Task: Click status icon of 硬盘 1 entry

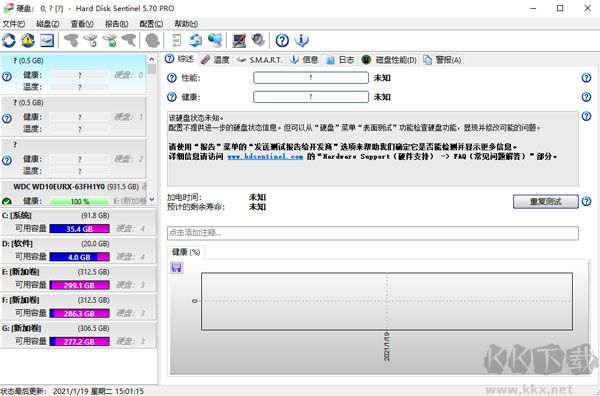Action: coord(7,119)
